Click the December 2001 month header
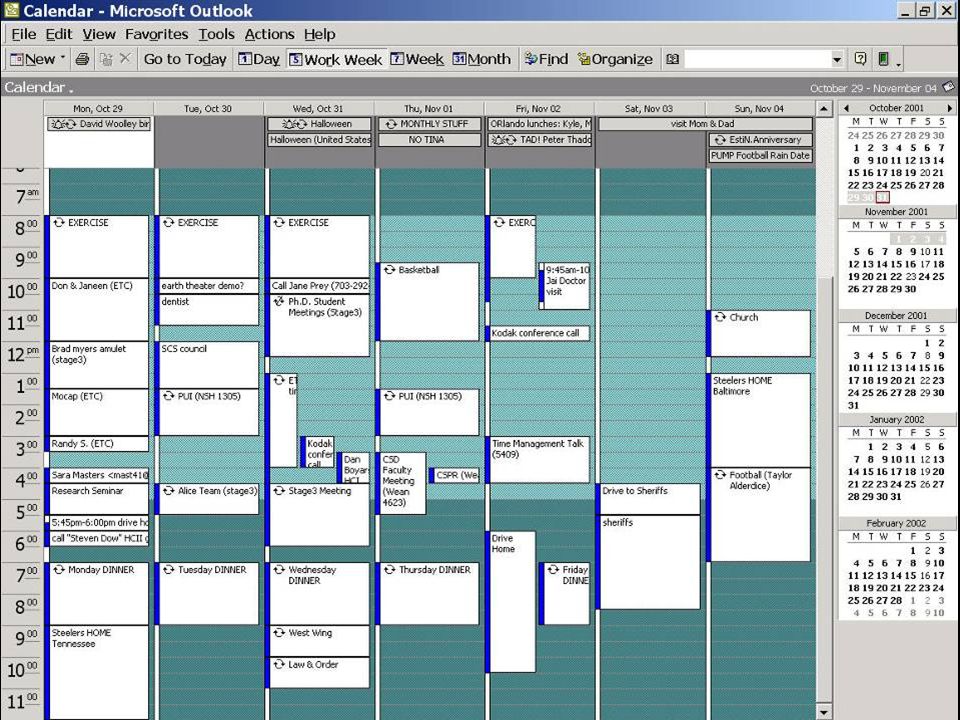 [896, 315]
